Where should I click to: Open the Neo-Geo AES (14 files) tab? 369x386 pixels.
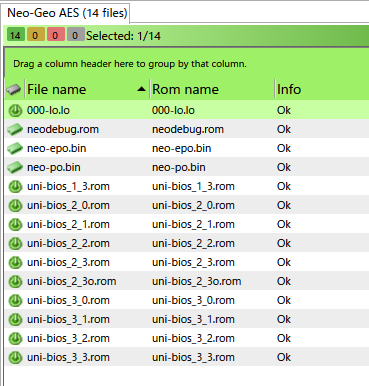67,13
